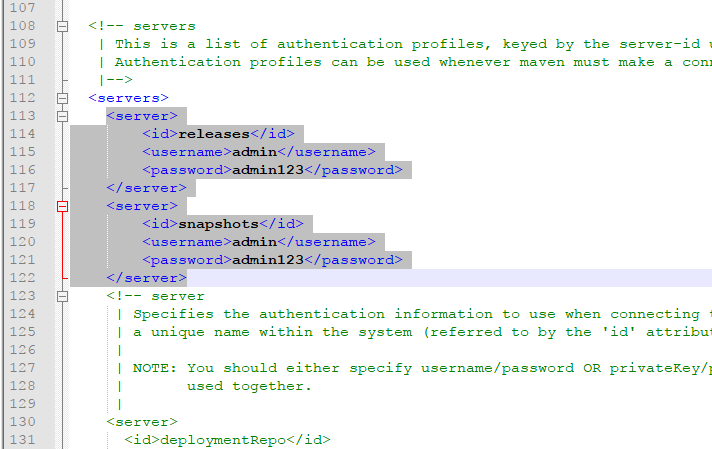712x449 pixels.
Task: Collapse the servers comment fold at line 108
Action: tap(63, 26)
